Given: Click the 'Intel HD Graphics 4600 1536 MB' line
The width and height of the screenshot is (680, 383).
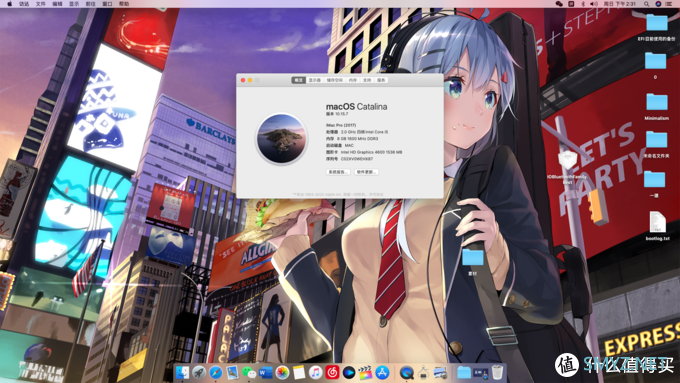Looking at the screenshot, I should tap(364, 152).
